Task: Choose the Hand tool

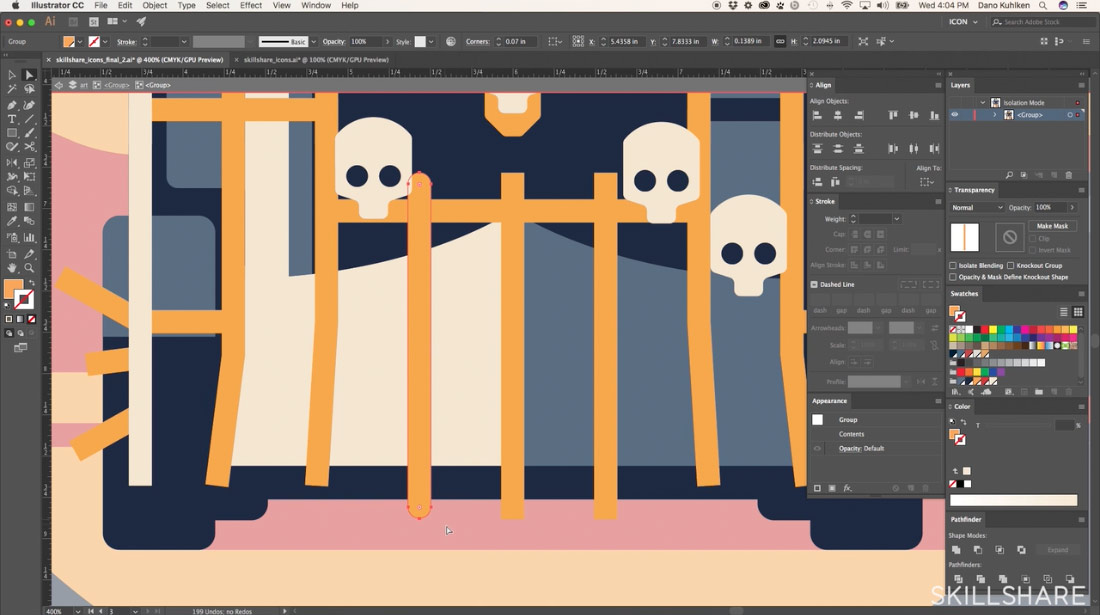Action: [12, 268]
